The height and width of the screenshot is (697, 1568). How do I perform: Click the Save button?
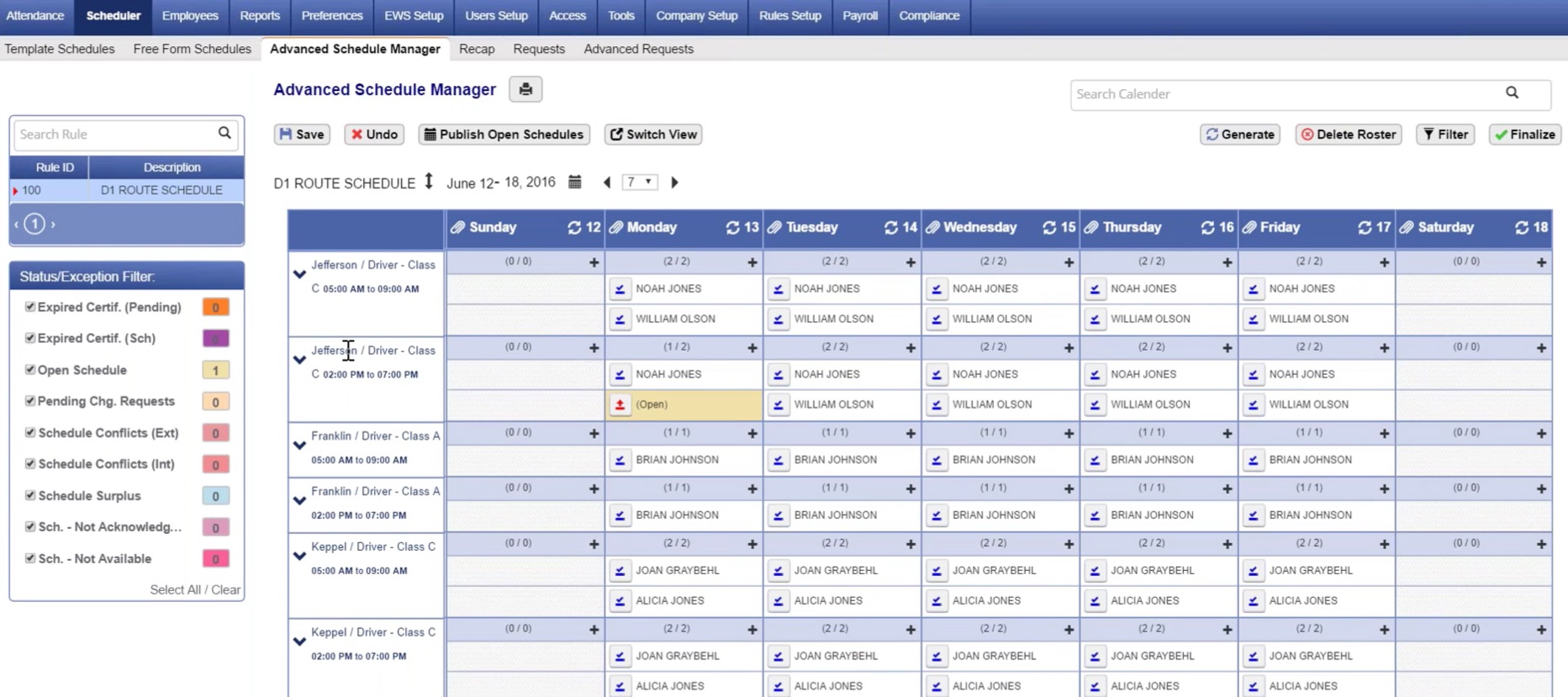pyautogui.click(x=302, y=135)
